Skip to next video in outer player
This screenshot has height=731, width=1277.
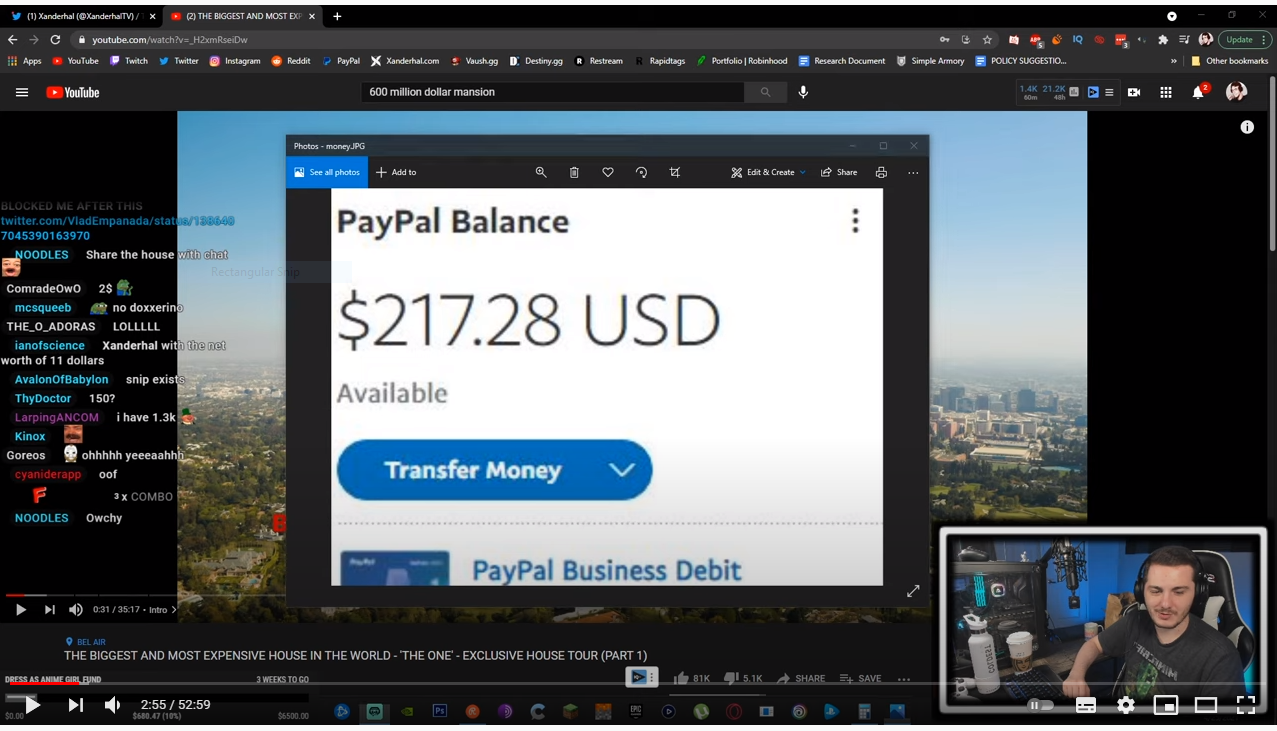point(75,705)
